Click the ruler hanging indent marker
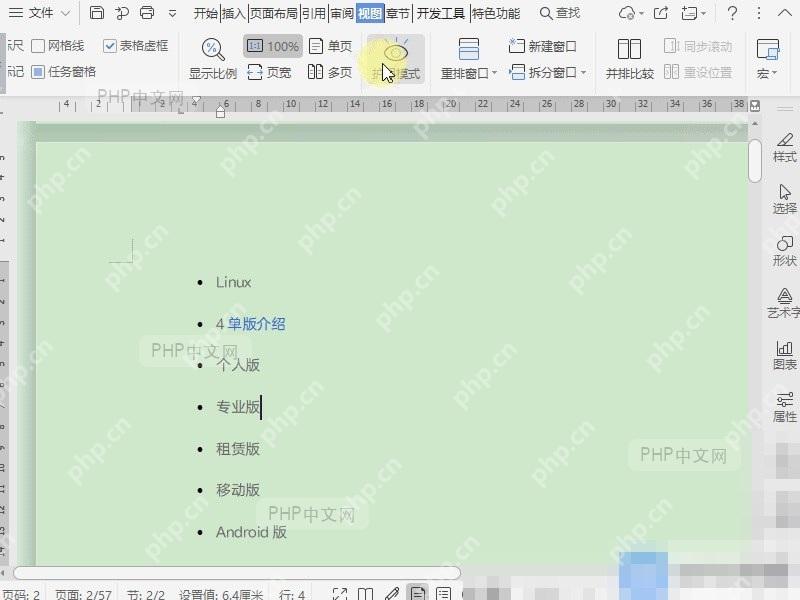This screenshot has height=600, width=800. tap(220, 112)
